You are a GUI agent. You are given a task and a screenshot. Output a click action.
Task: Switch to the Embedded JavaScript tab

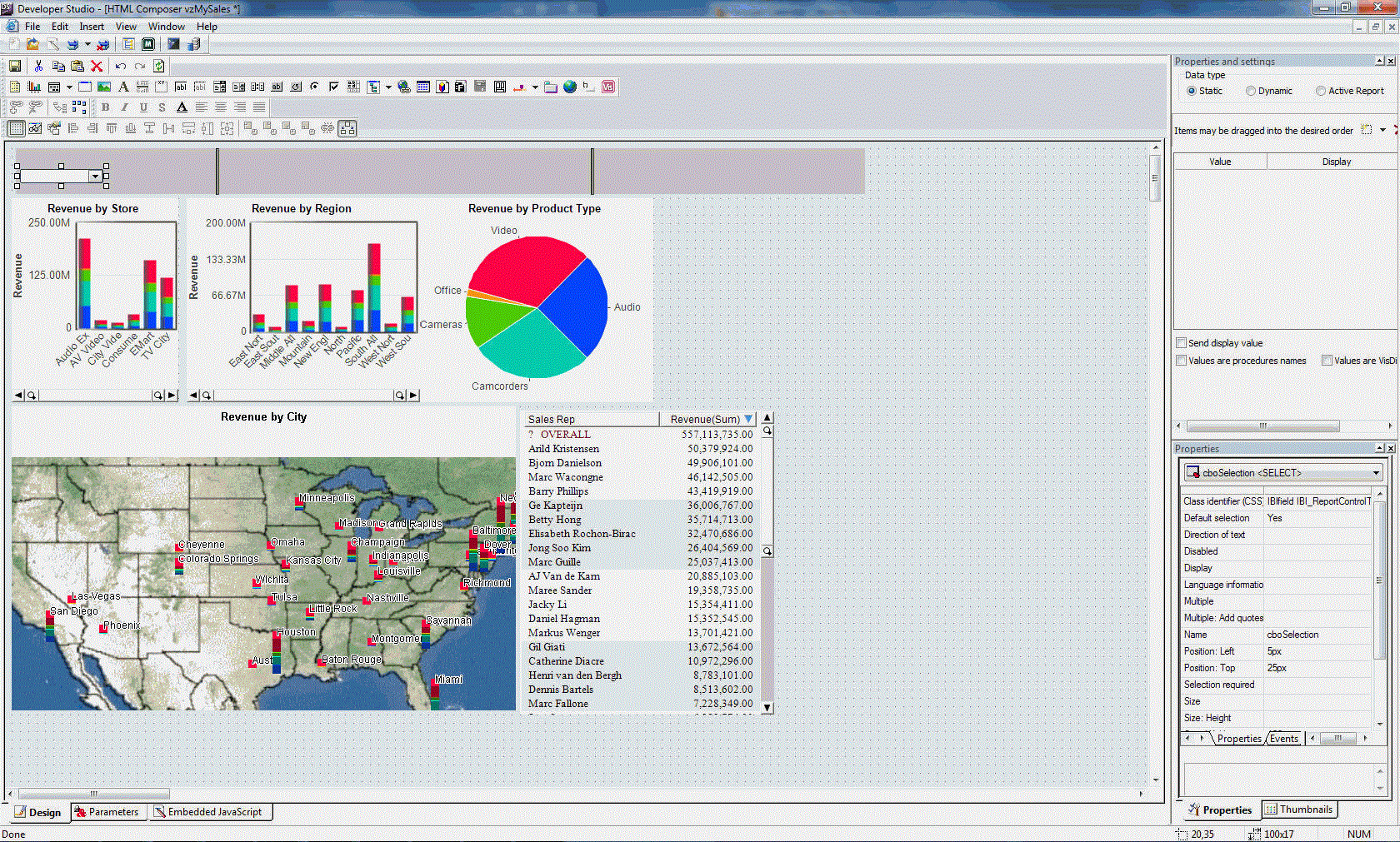coord(212,812)
